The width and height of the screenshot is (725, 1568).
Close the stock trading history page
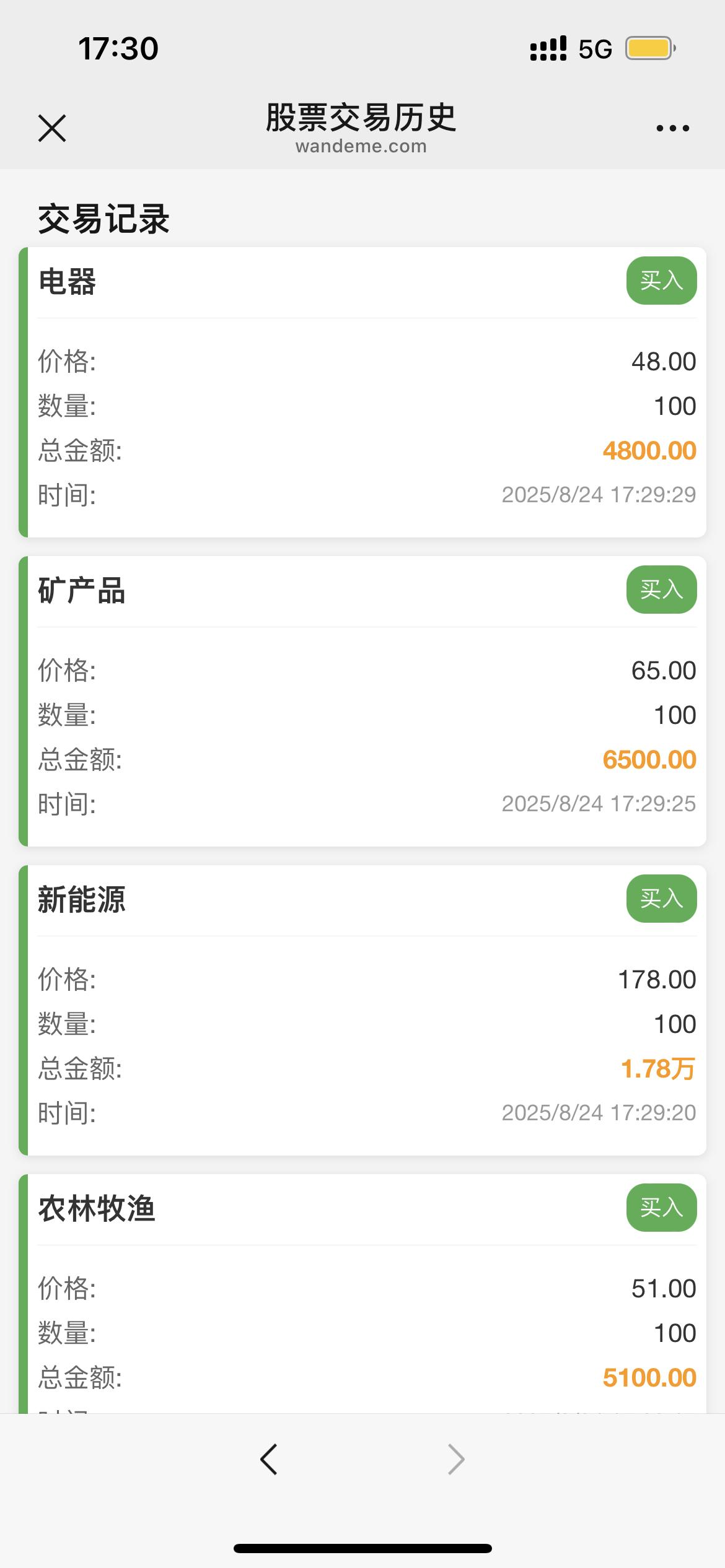tap(52, 128)
